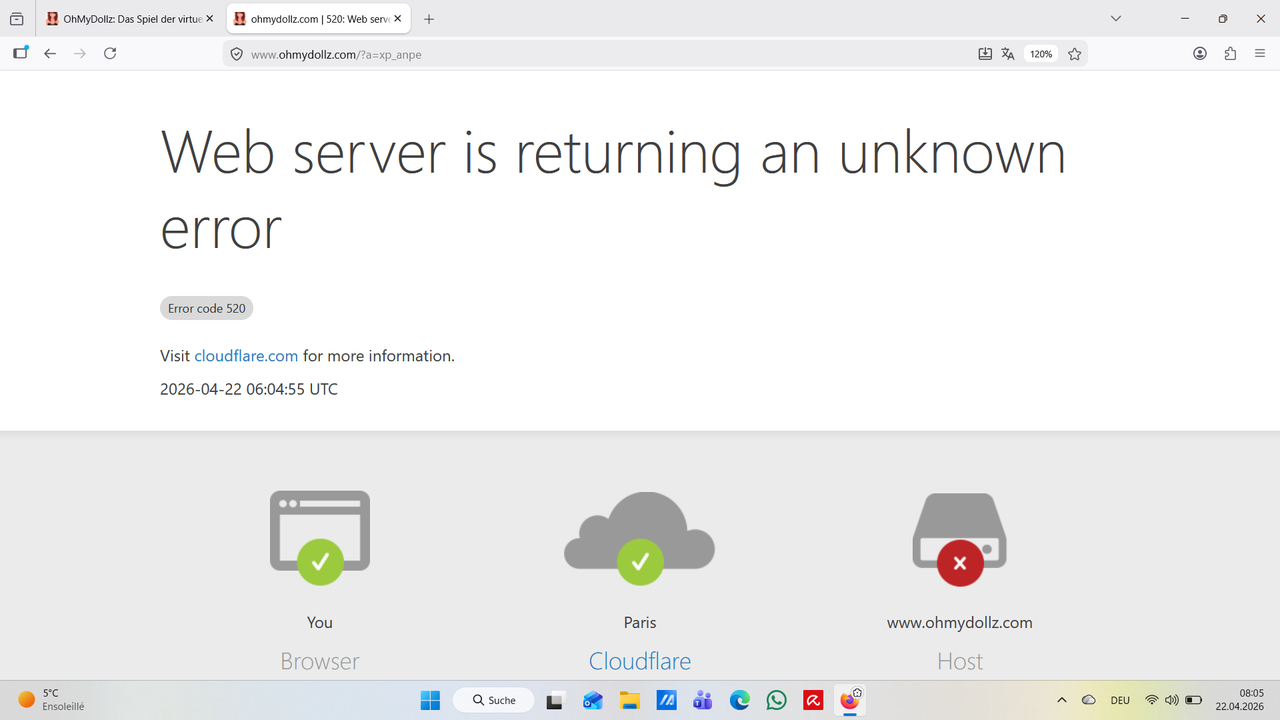Open the OneDrive cloud tray icon
1280x720 pixels.
click(x=1089, y=700)
